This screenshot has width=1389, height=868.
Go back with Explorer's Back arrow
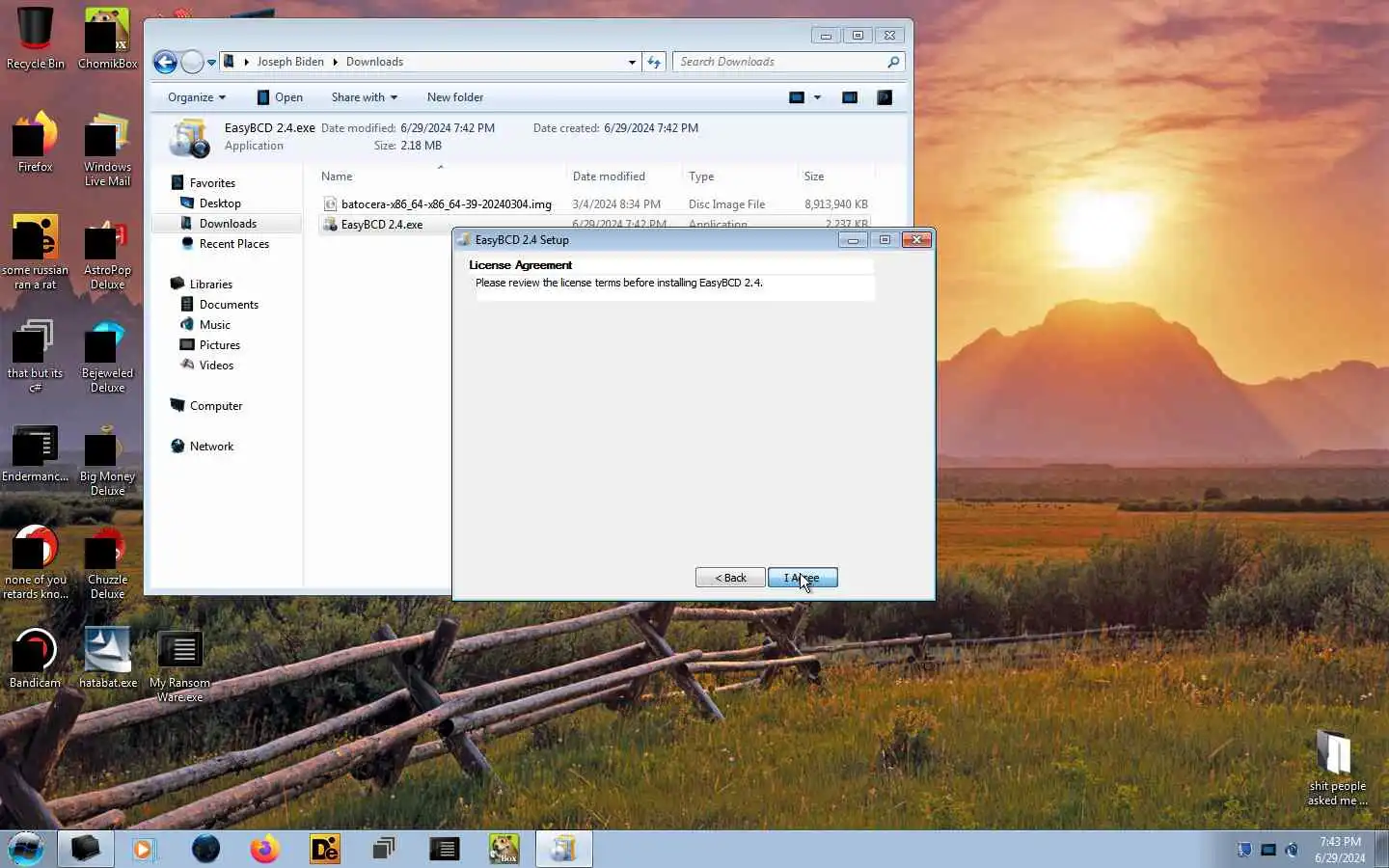click(166, 62)
